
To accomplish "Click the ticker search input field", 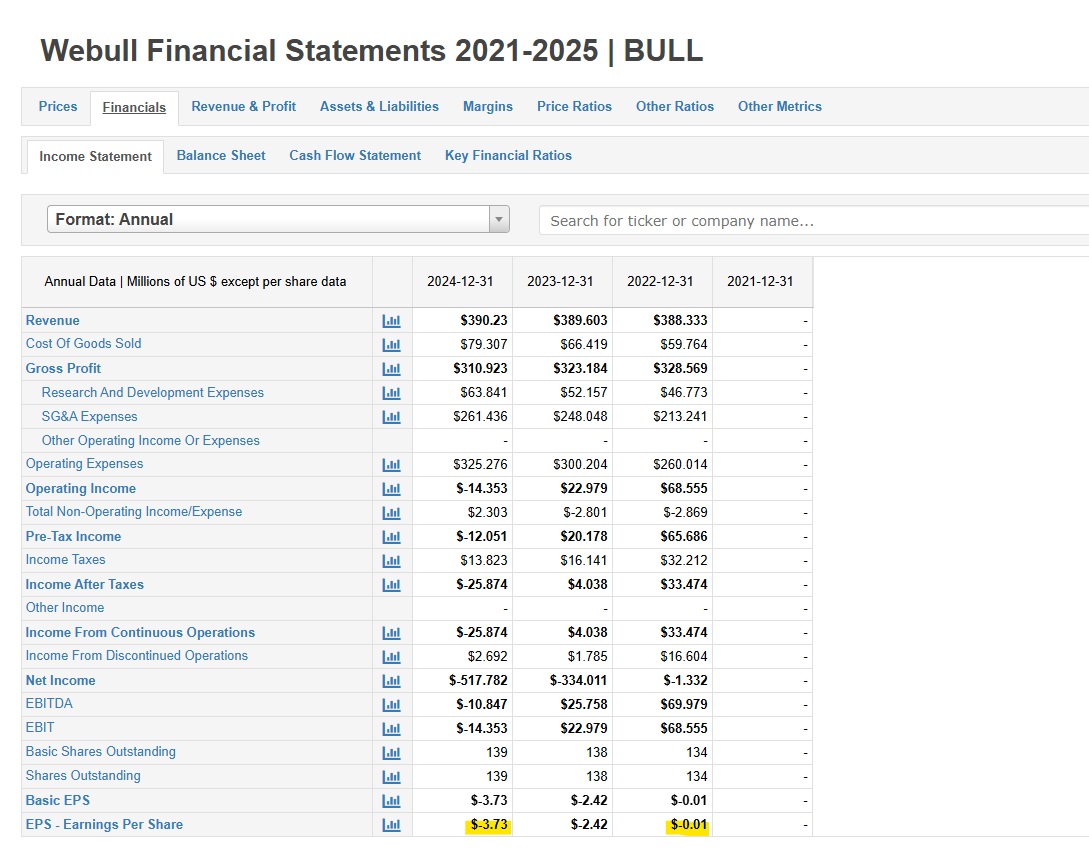I will pos(814,220).
